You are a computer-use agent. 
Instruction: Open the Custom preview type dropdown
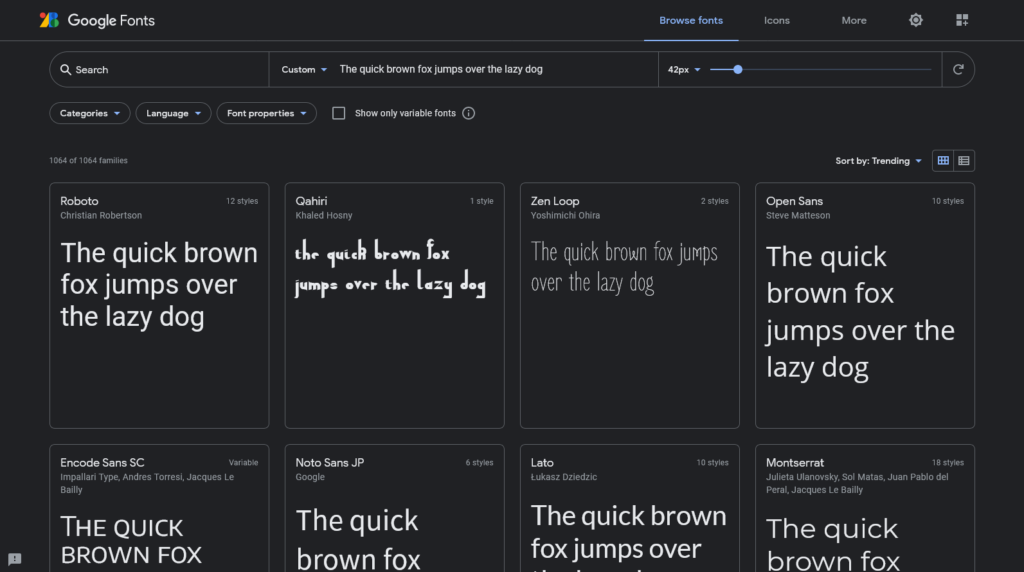[304, 69]
